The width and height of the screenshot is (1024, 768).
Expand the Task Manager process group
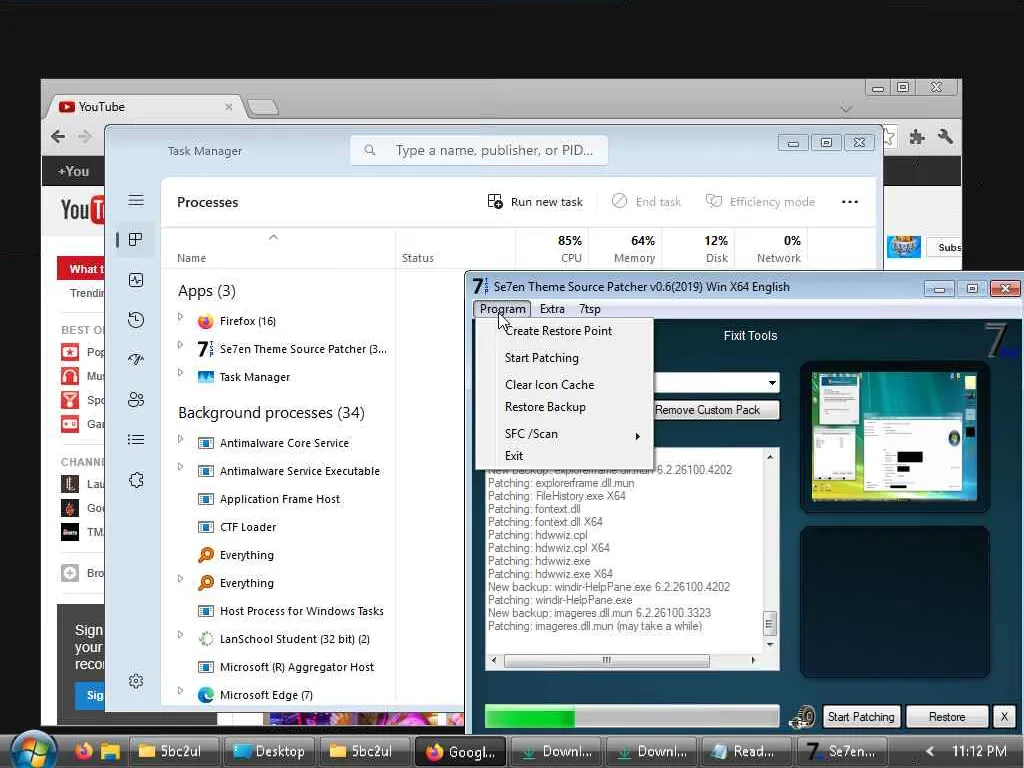pos(181,372)
